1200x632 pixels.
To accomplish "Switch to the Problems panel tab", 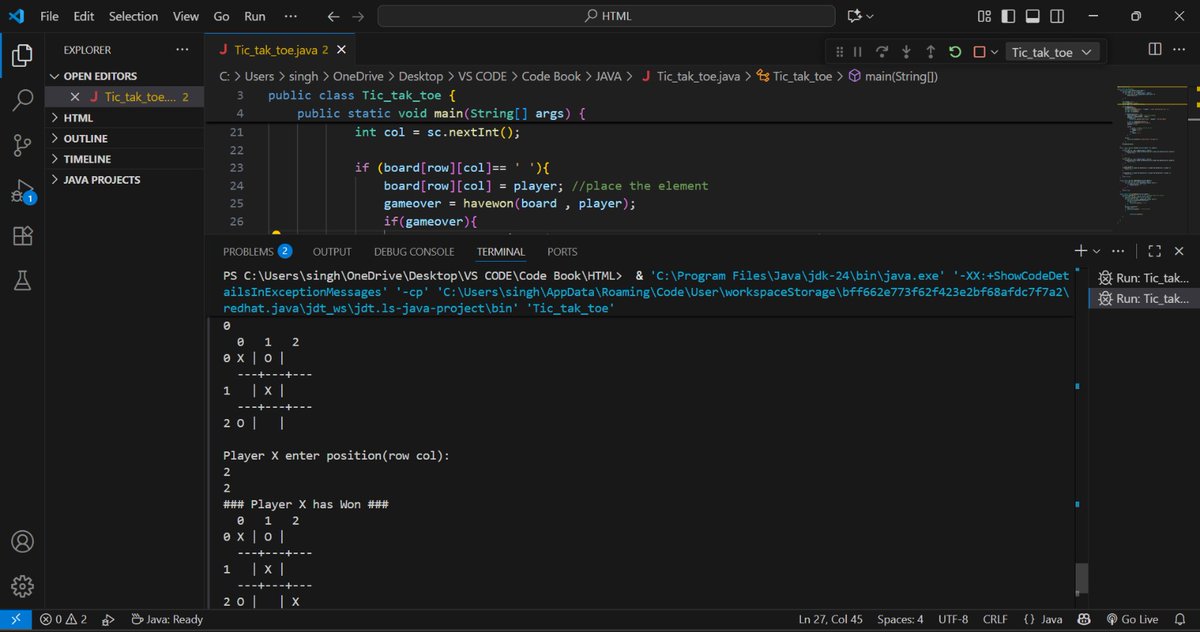I will 257,252.
